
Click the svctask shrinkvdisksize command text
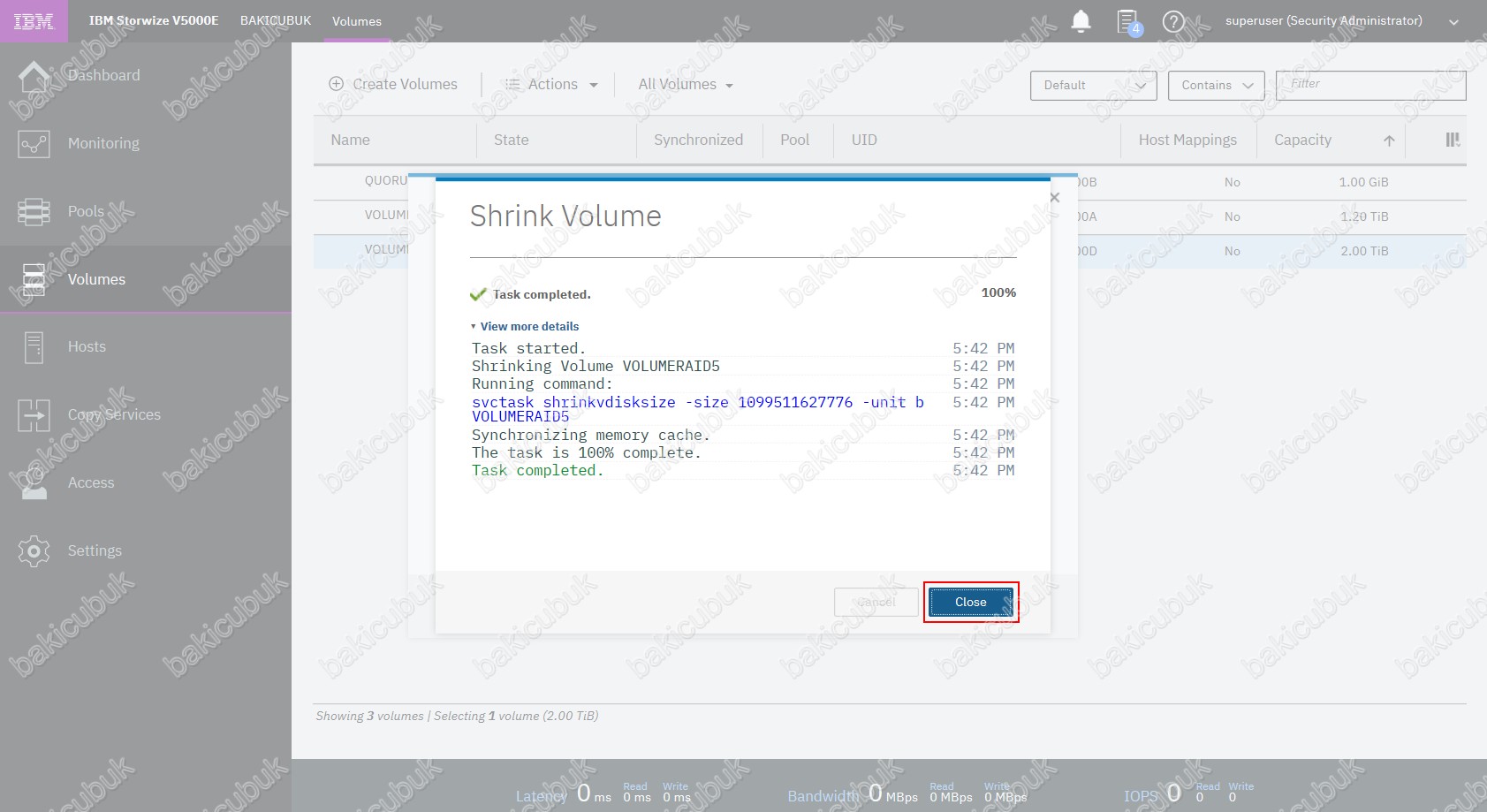698,409
